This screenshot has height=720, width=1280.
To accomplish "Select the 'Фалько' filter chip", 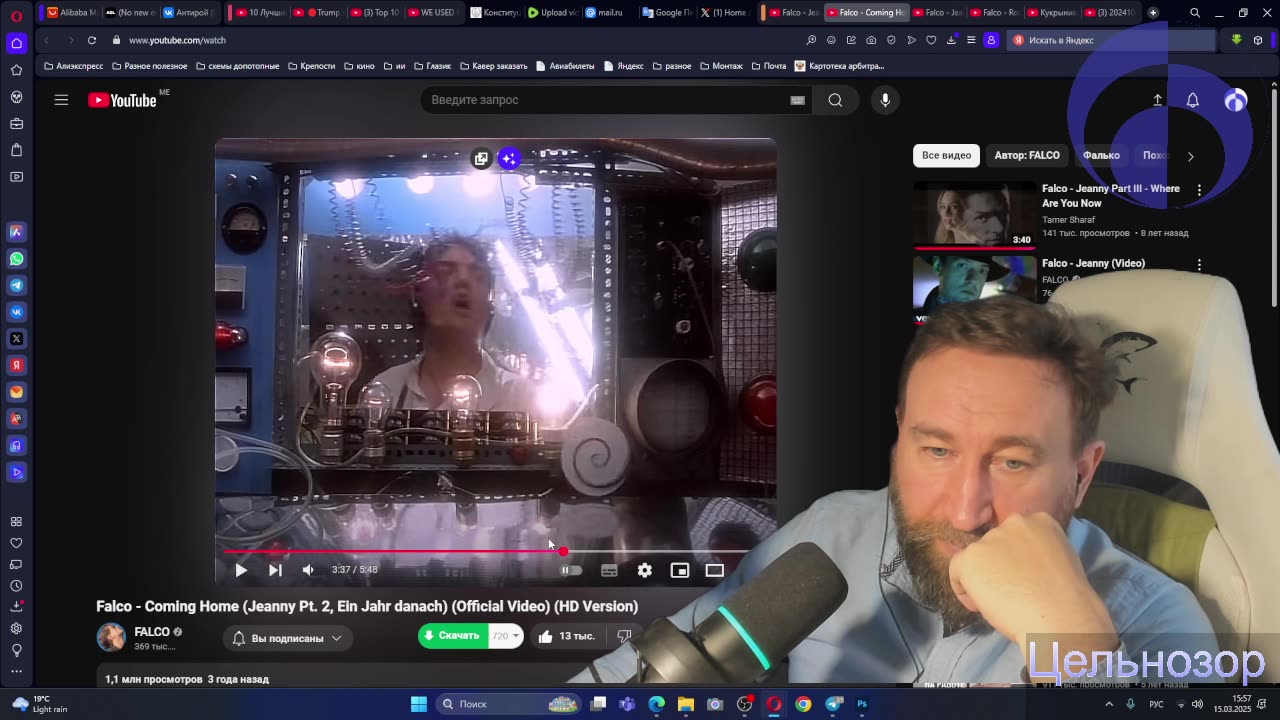I will point(1101,155).
